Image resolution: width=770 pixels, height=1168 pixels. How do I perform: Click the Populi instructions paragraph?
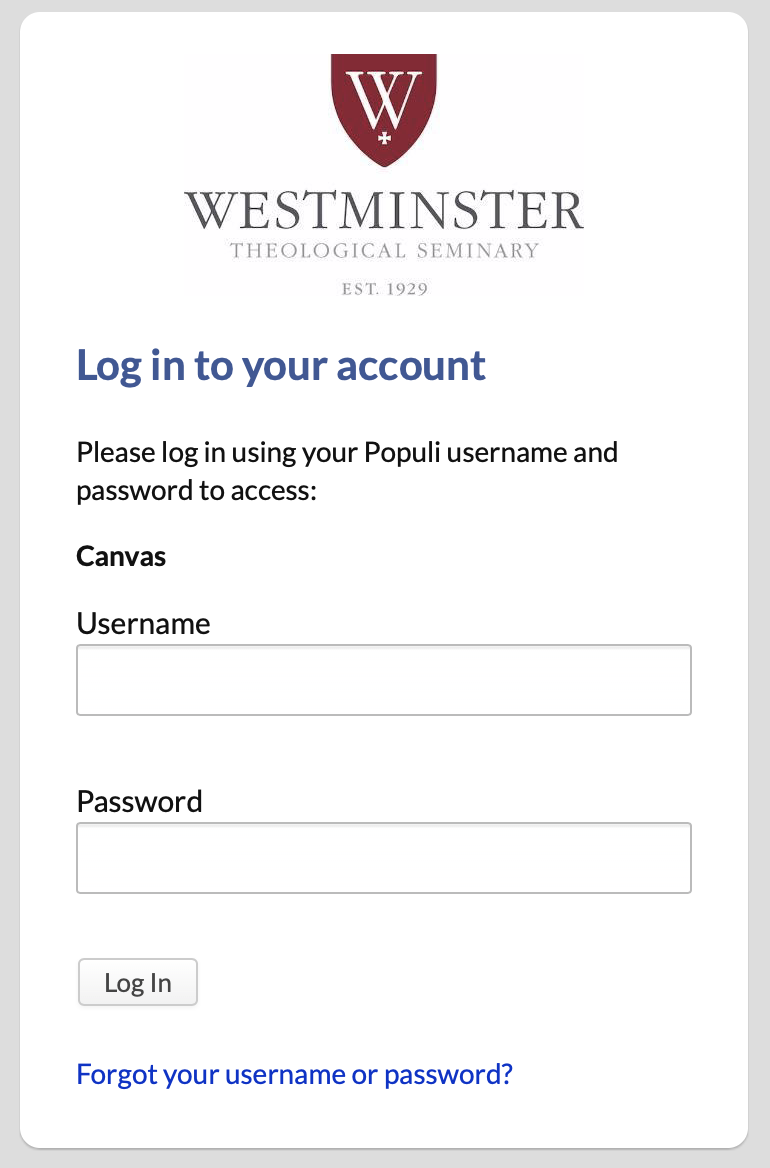click(x=347, y=470)
